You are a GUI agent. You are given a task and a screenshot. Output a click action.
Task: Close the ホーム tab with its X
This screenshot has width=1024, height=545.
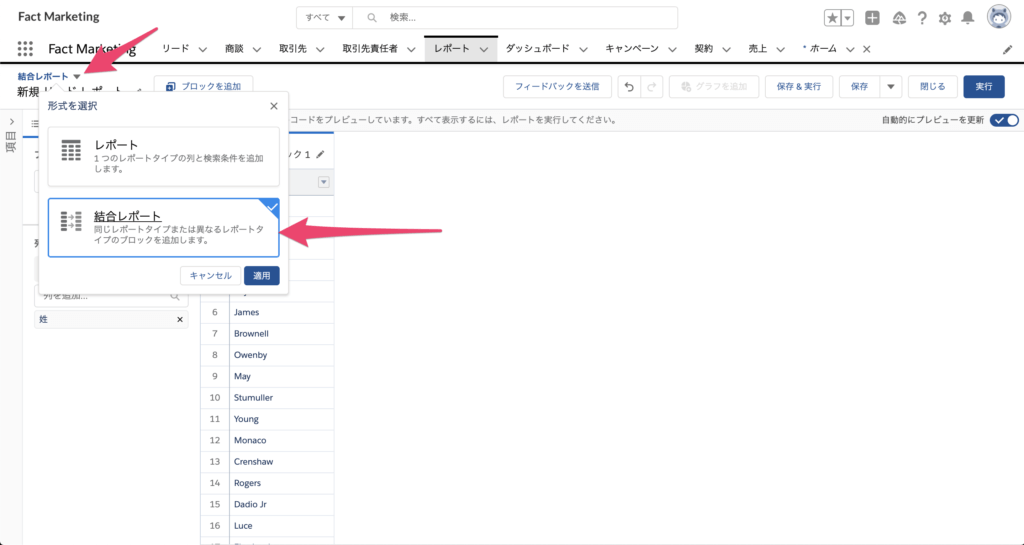867,49
